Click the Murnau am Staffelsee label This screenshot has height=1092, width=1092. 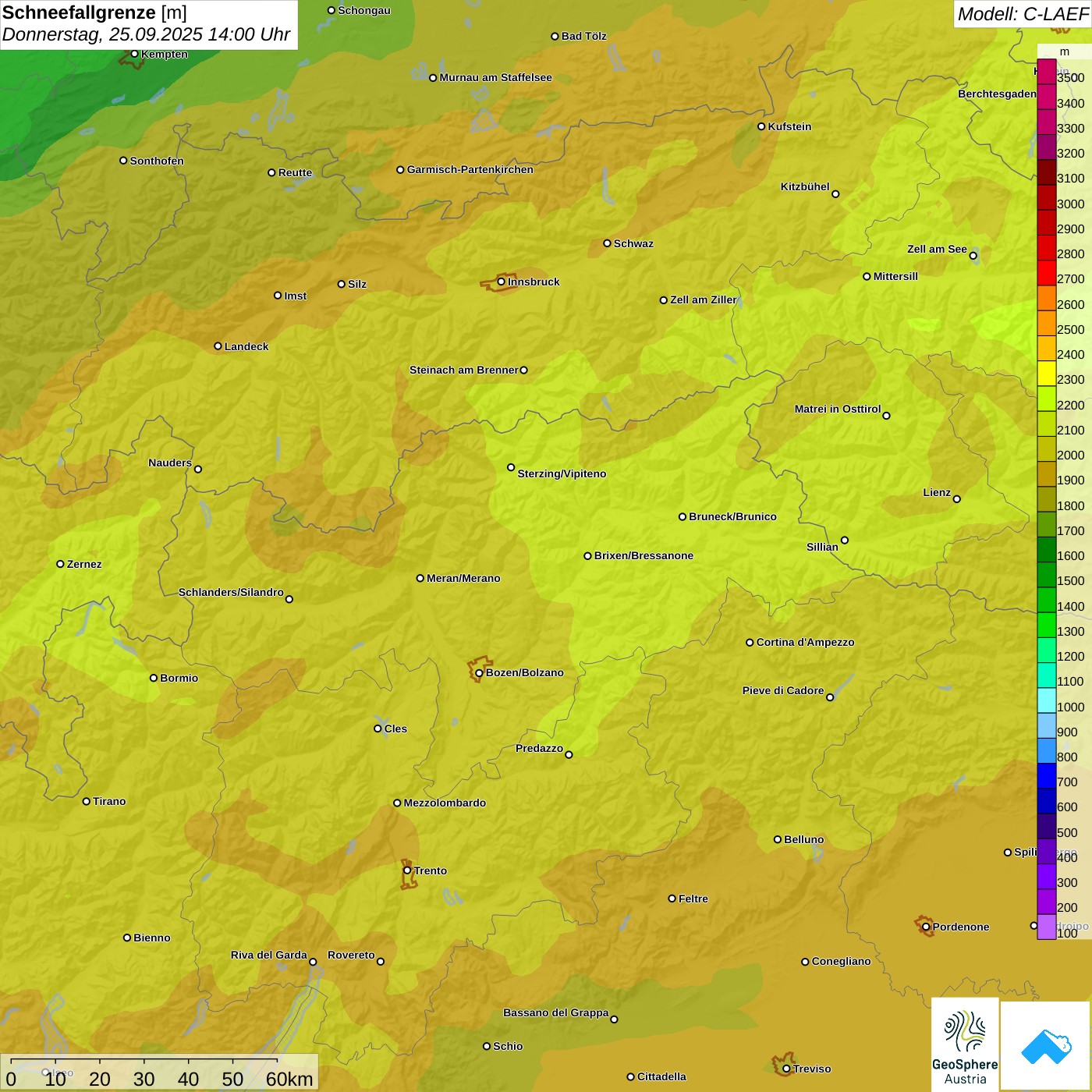[495, 77]
